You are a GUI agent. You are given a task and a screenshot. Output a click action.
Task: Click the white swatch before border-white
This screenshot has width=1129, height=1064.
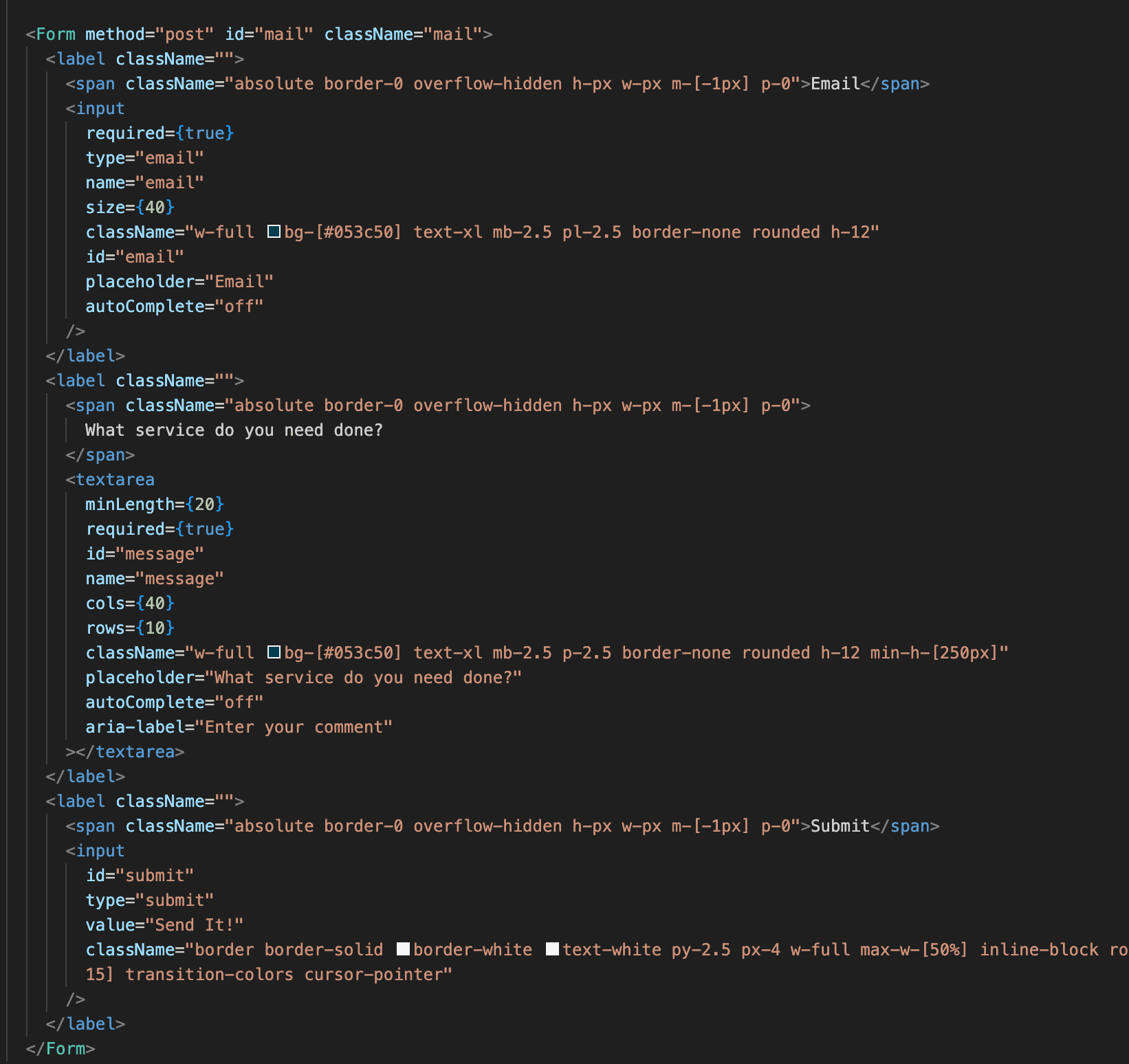pyautogui.click(x=404, y=950)
